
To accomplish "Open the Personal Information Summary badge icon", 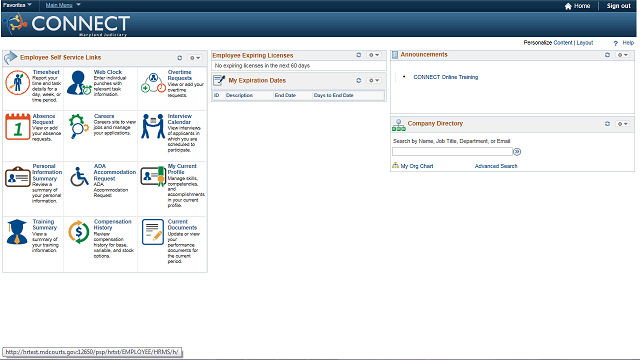I will [x=18, y=177].
